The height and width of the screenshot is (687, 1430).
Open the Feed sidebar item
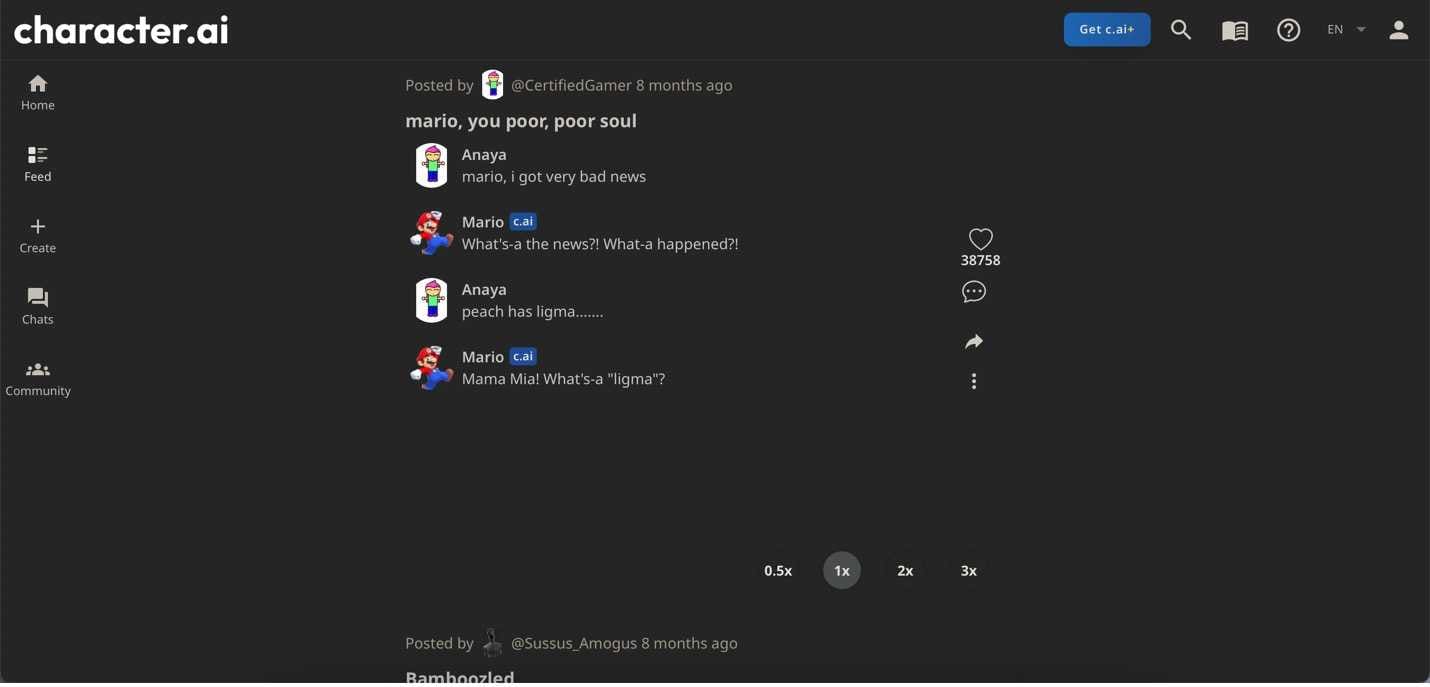[x=38, y=164]
